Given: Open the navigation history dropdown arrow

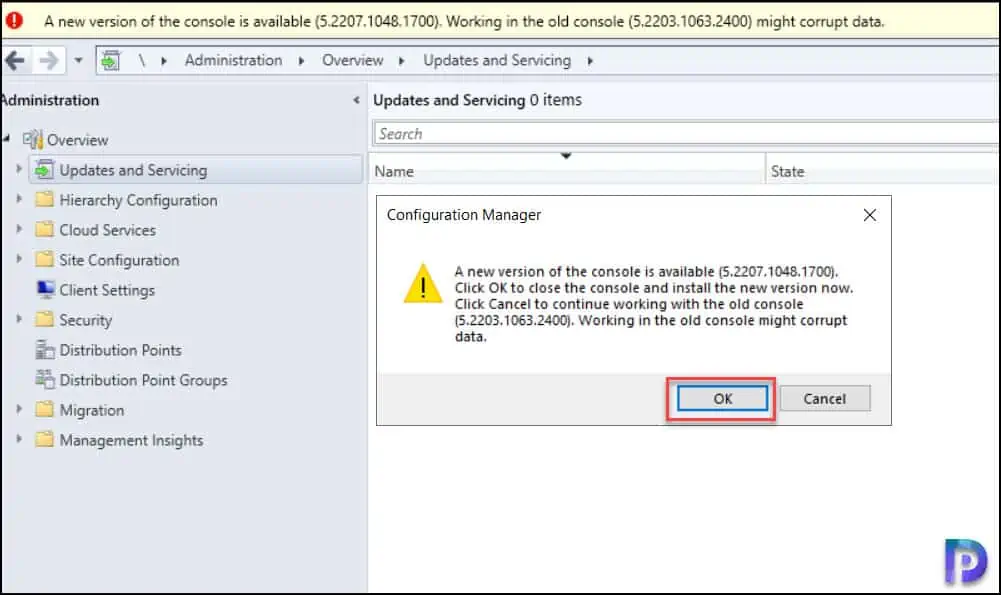Looking at the screenshot, I should pyautogui.click(x=79, y=61).
